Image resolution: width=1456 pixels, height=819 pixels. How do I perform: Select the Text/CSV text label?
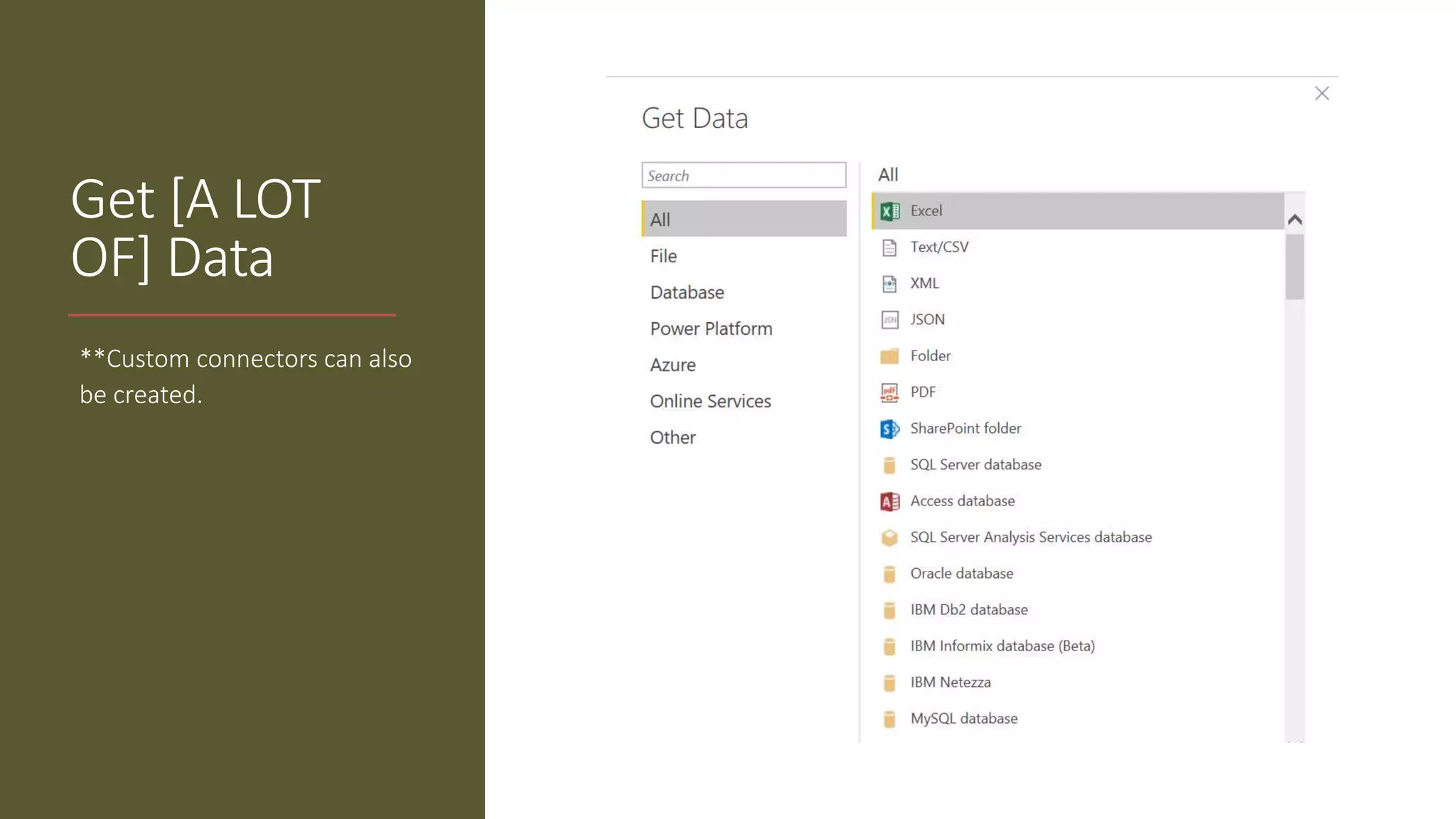tap(939, 247)
